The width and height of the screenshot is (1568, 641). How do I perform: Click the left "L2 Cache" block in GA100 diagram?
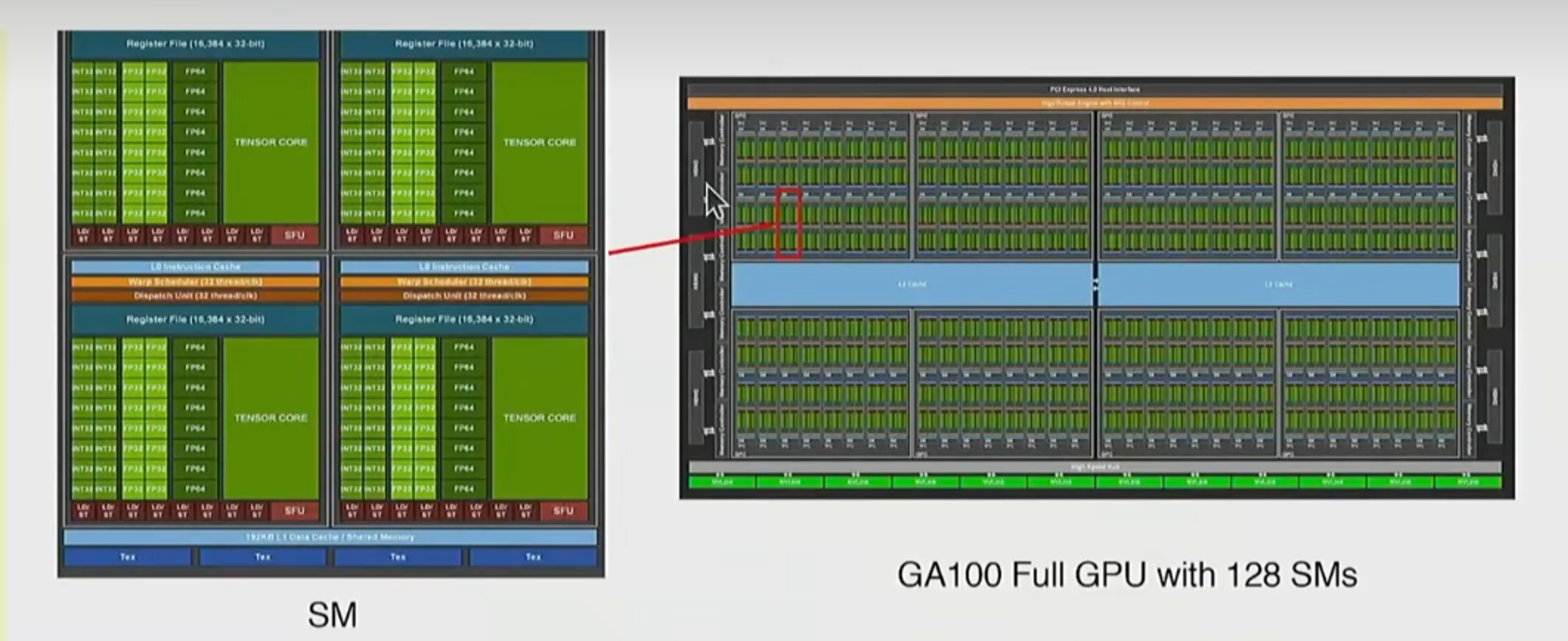[912, 284]
